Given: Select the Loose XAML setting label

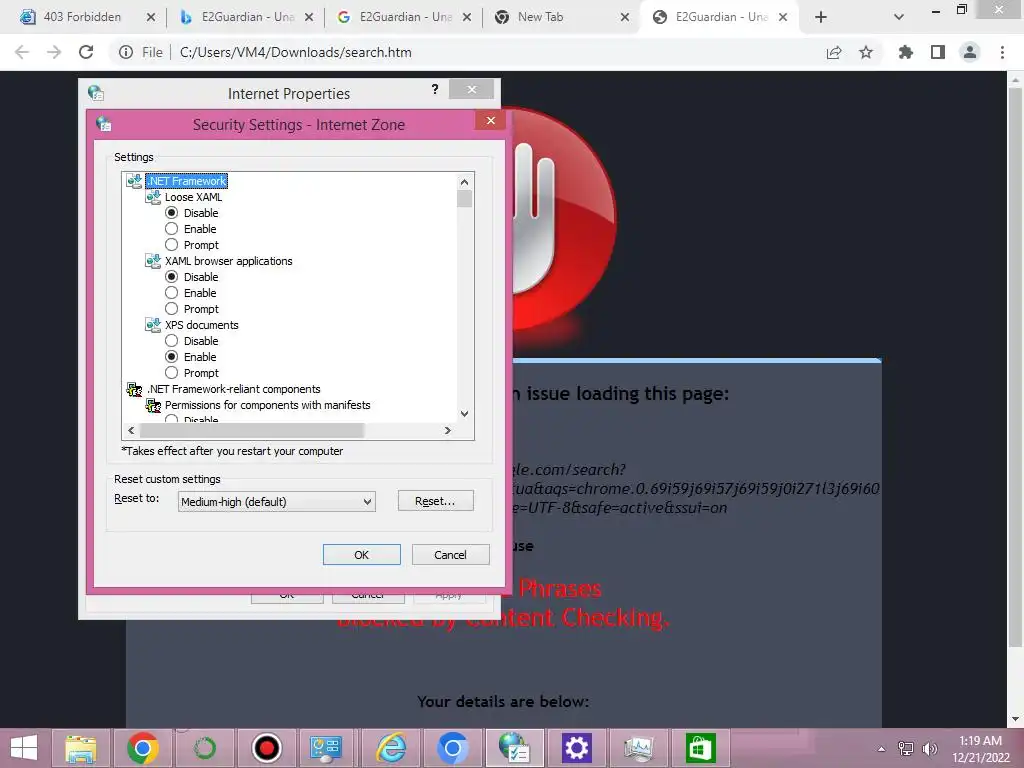Looking at the screenshot, I should (x=193, y=197).
